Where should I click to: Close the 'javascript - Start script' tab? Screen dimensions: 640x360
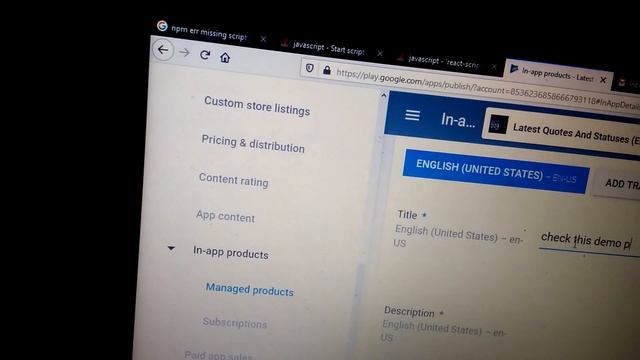[380, 53]
